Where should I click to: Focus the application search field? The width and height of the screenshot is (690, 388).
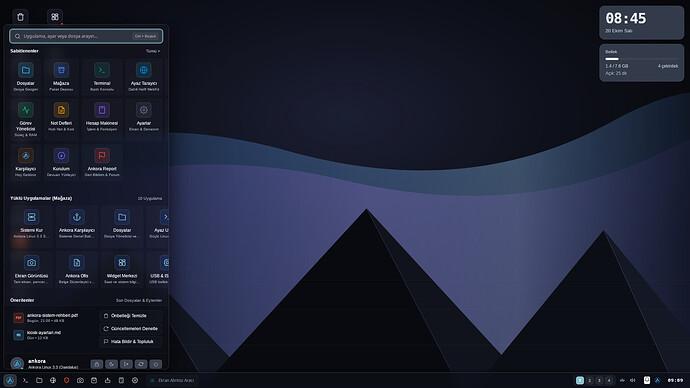86,36
